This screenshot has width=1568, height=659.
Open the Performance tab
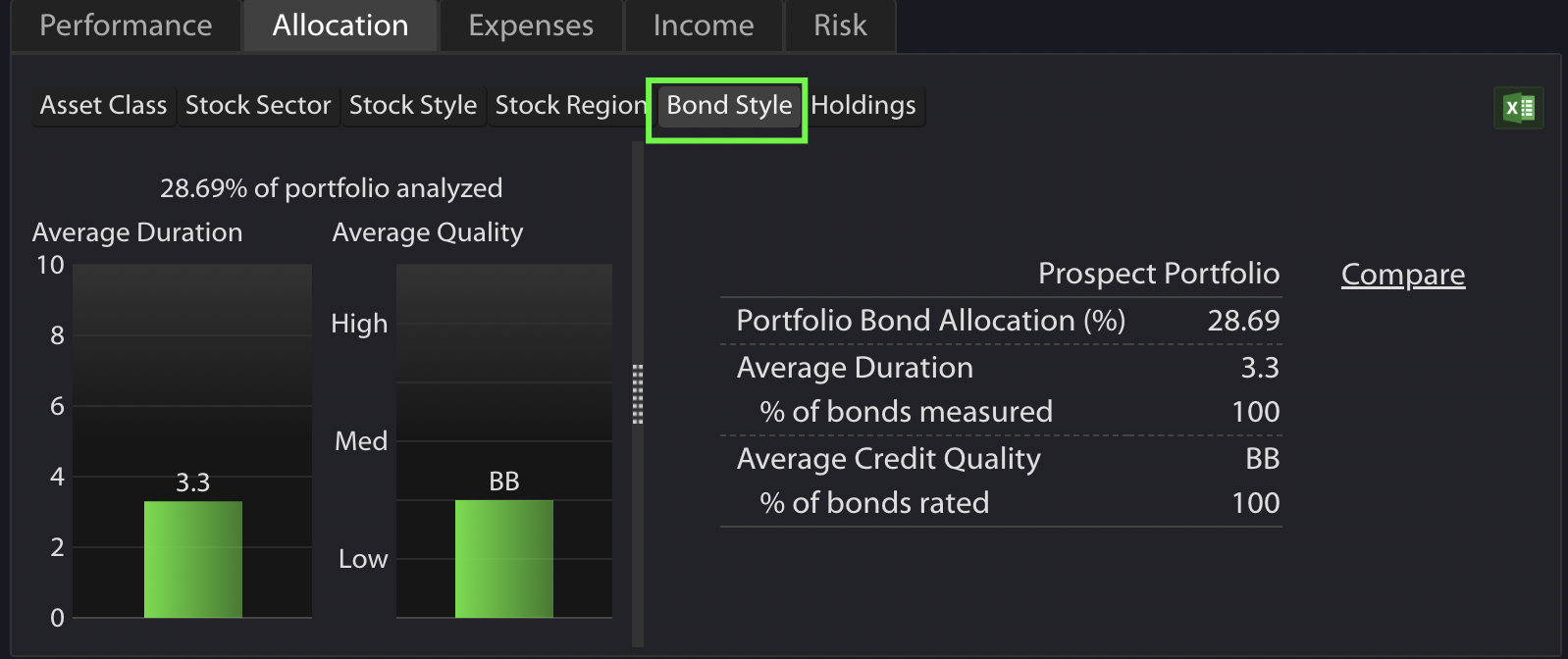pos(126,25)
